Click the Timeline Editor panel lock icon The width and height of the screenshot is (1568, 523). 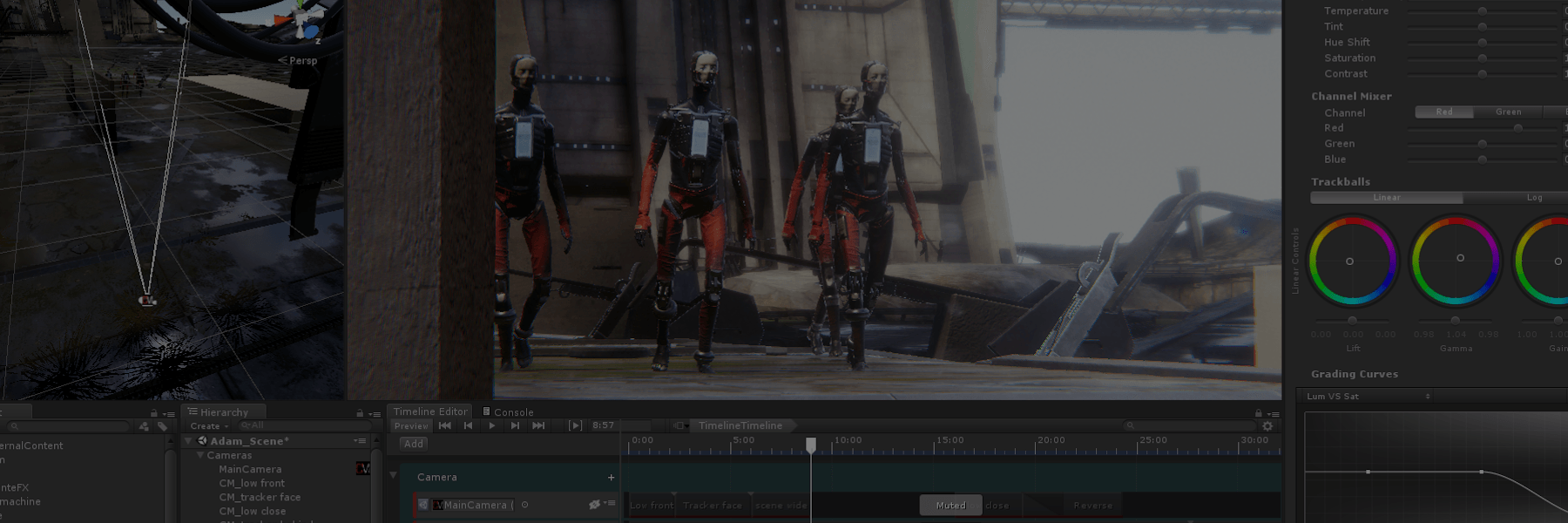point(1258,413)
